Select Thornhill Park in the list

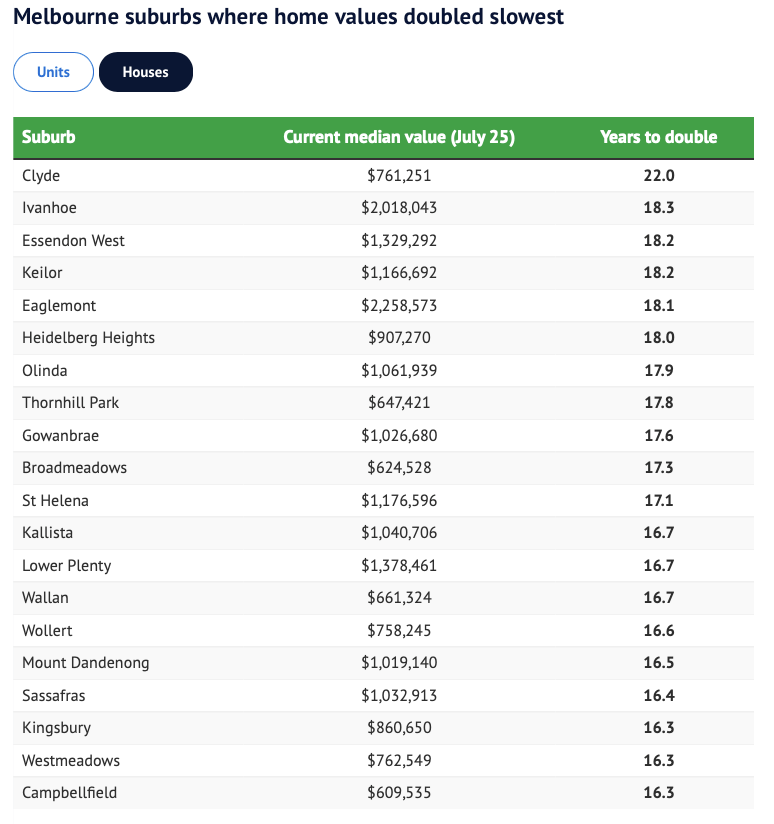tap(70, 403)
